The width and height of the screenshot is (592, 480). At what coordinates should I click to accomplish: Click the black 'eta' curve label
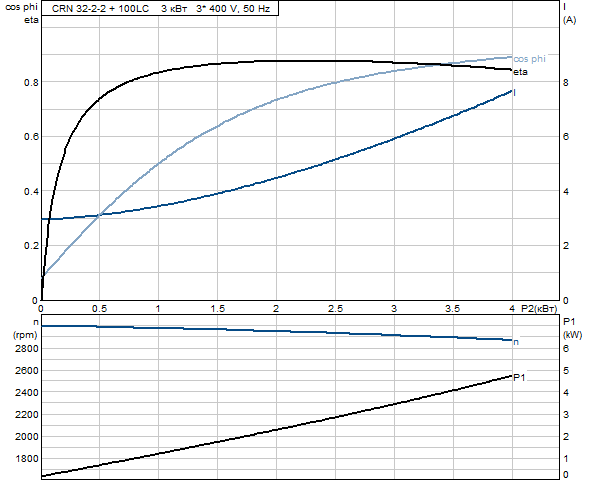520,72
